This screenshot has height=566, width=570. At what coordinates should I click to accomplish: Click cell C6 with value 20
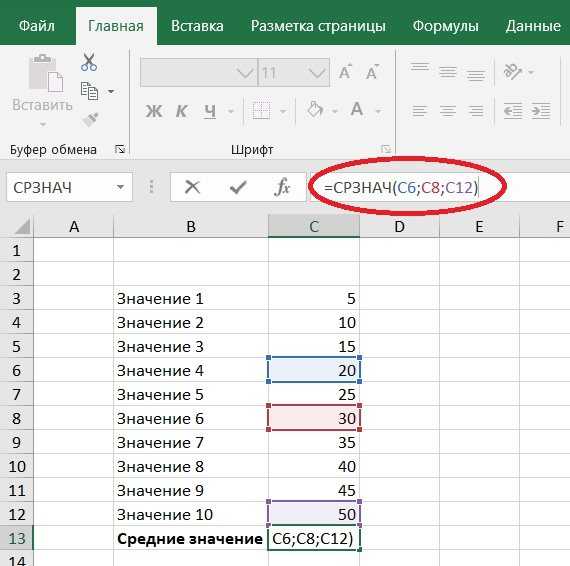[x=314, y=370]
